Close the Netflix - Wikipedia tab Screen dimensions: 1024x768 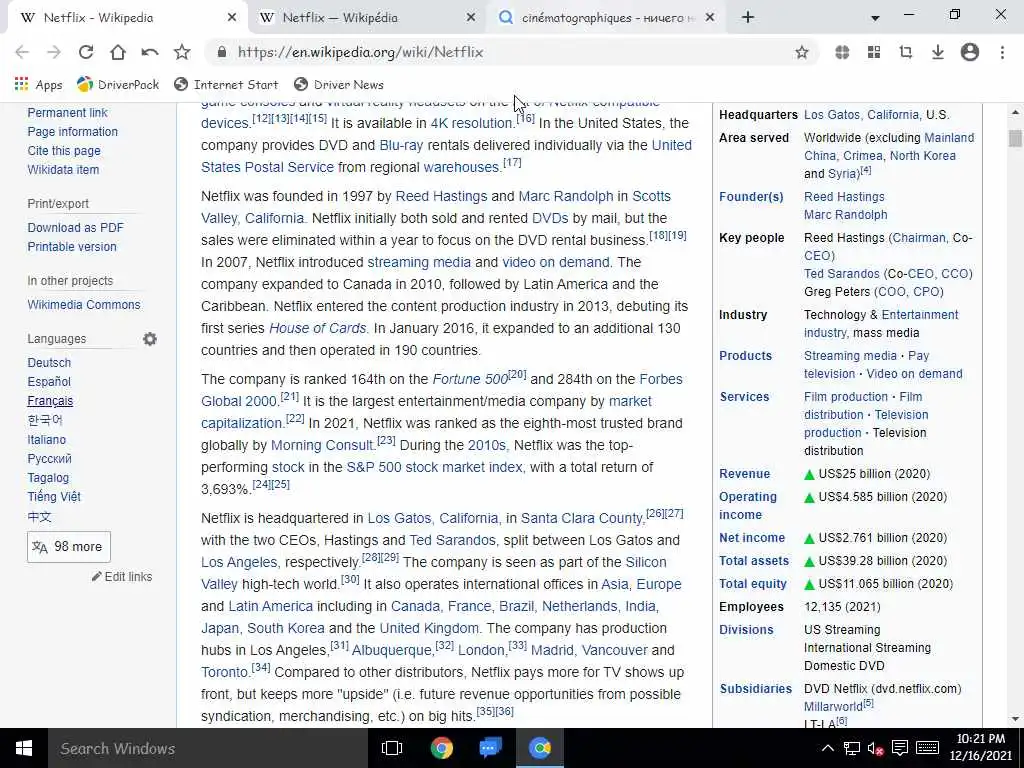(232, 18)
